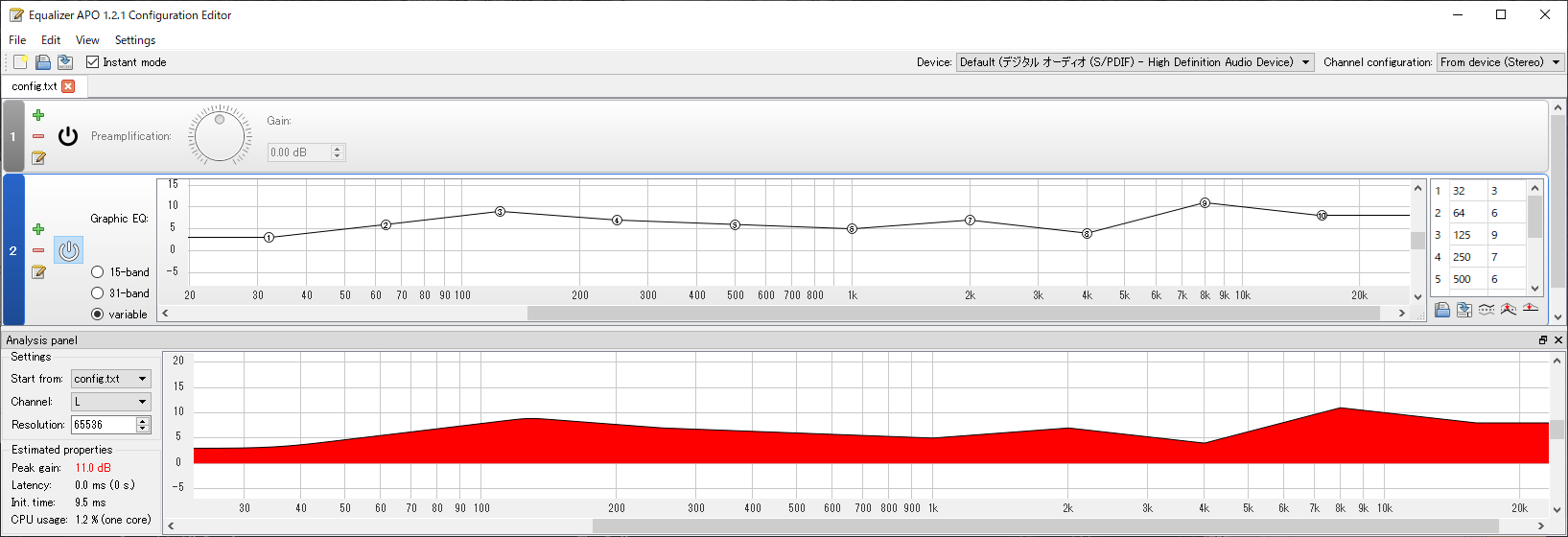Close the config.txt tab with red X
The image size is (1568, 537).
point(68,86)
